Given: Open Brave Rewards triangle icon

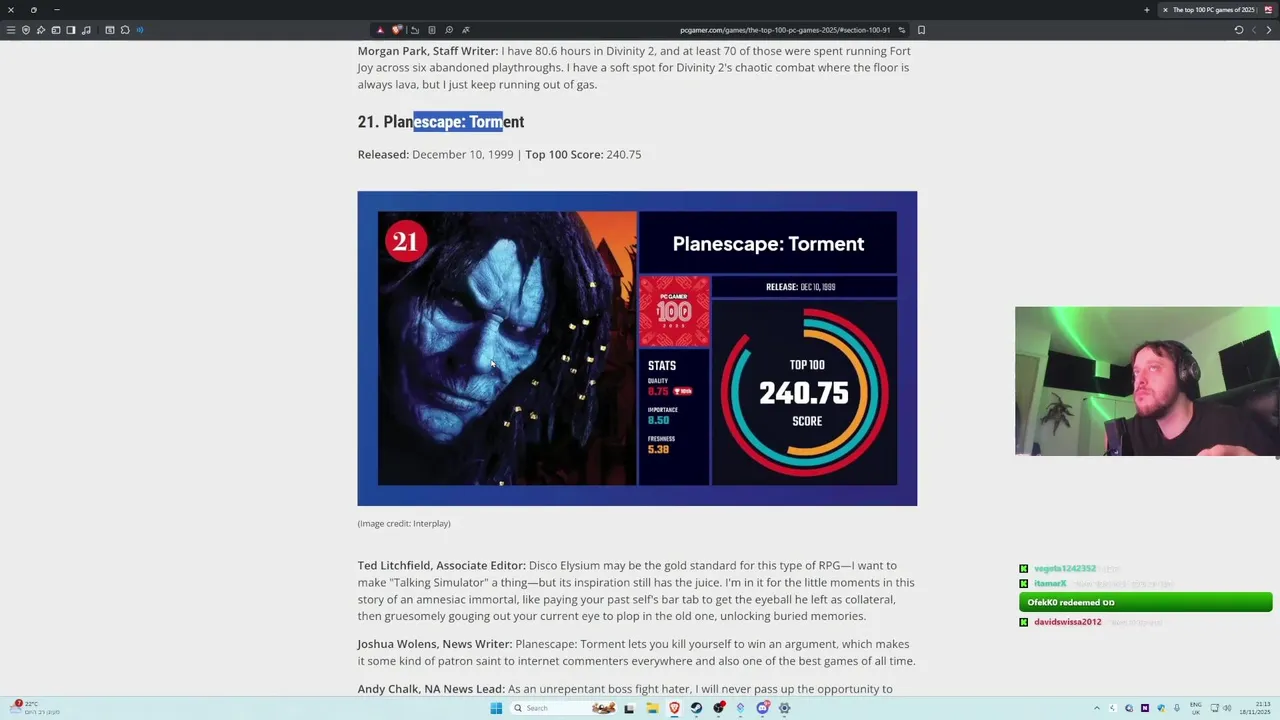Looking at the screenshot, I should (x=380, y=30).
